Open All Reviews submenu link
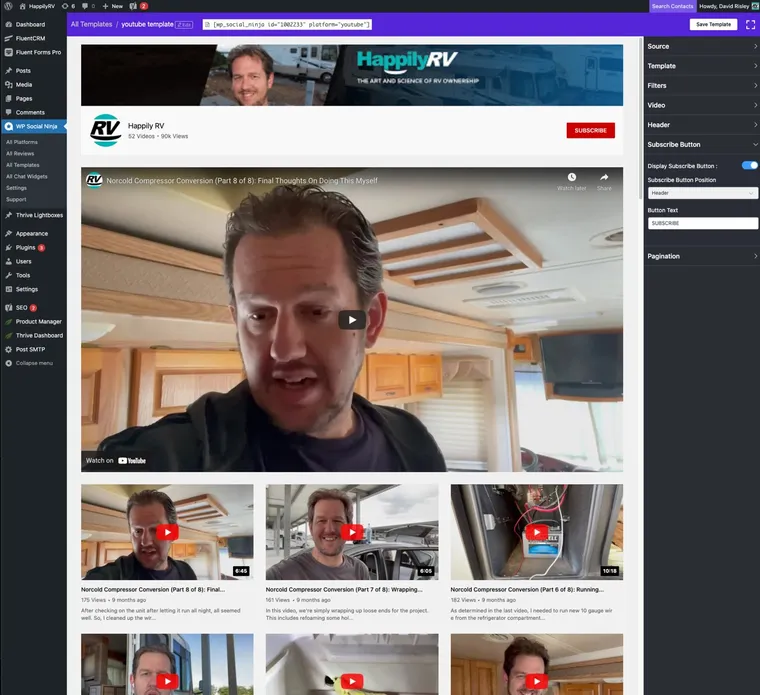The width and height of the screenshot is (760, 695). pyautogui.click(x=20, y=154)
